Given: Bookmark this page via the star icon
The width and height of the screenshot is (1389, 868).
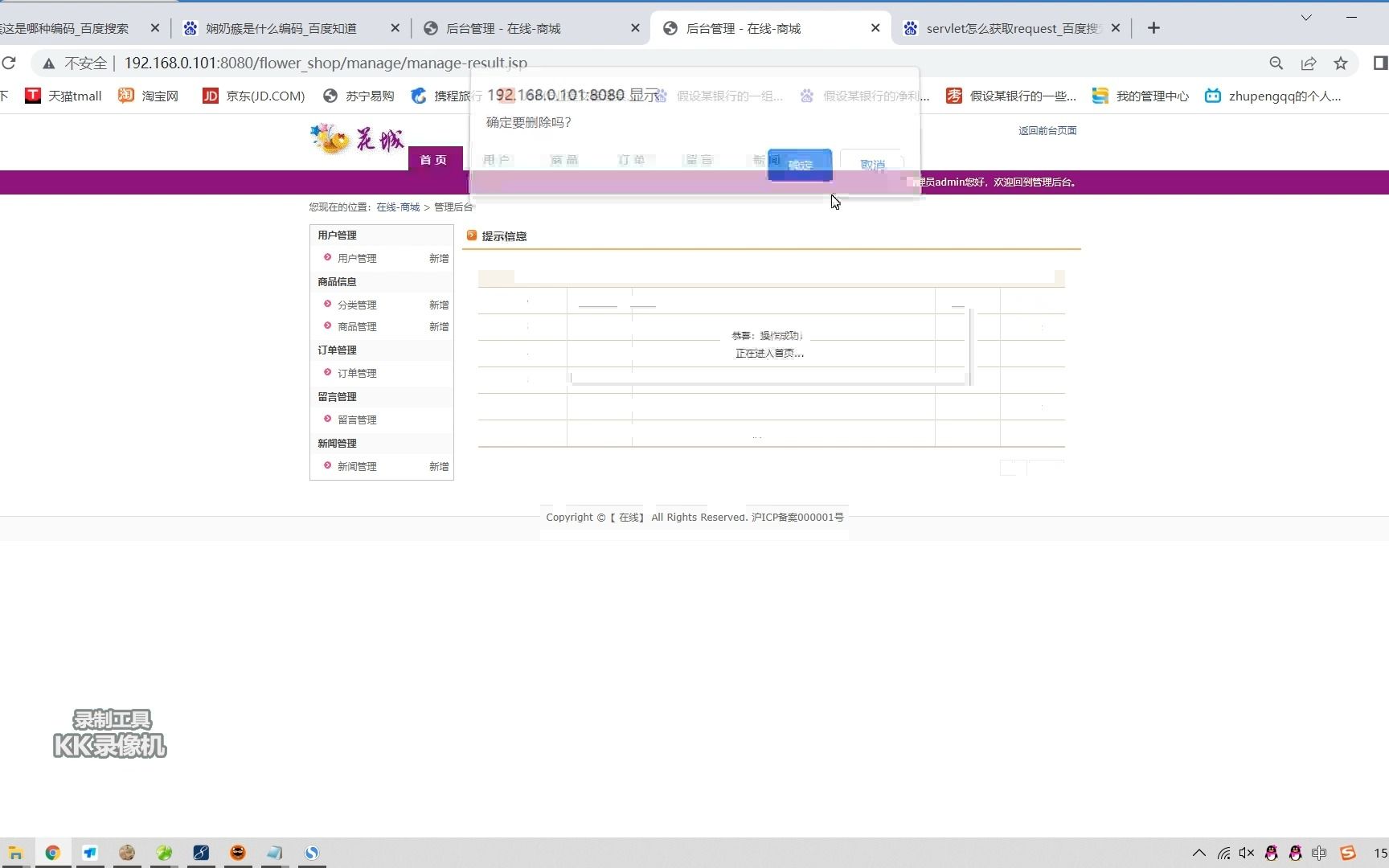Looking at the screenshot, I should 1341,63.
